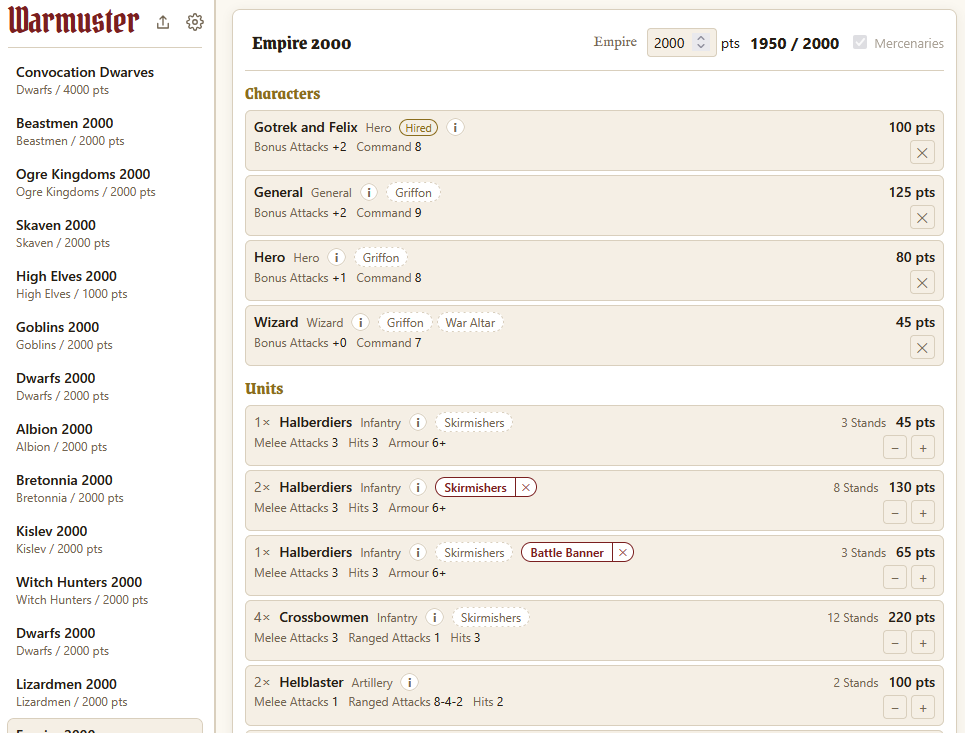Remove Skirmishers upgrade from 2× Halberdiers

[x=526, y=487]
